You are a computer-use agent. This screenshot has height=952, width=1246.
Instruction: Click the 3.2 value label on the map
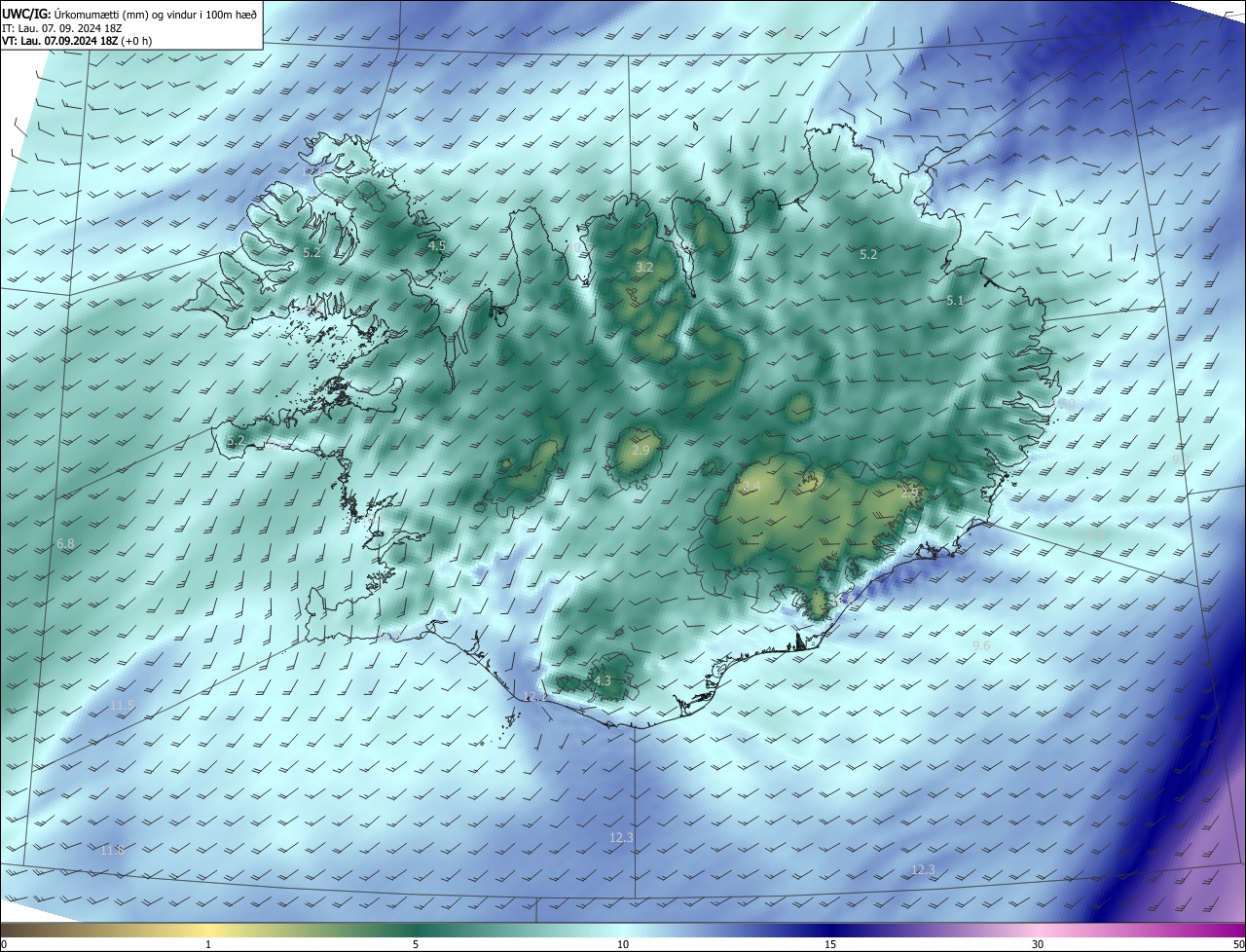(644, 267)
